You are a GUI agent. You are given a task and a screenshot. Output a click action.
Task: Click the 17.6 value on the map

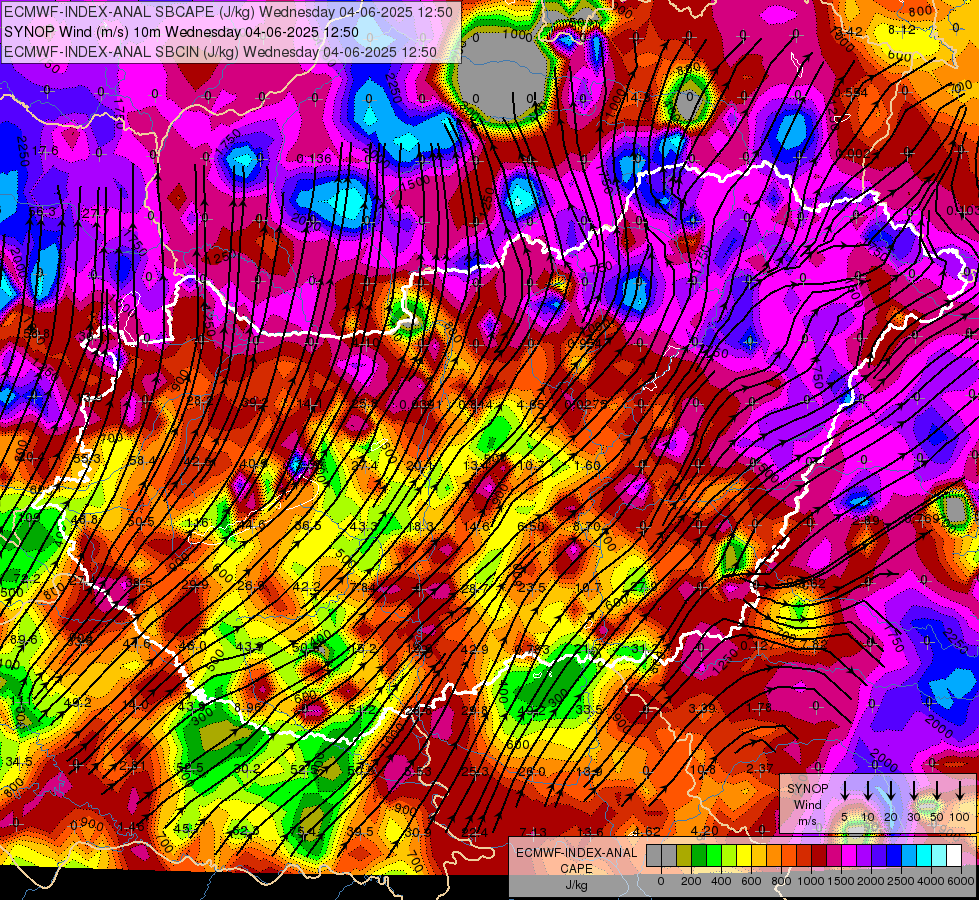point(46,151)
